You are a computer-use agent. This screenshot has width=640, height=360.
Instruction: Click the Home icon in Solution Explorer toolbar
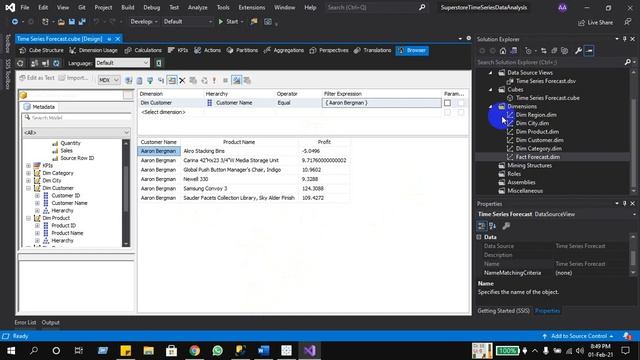point(503,51)
